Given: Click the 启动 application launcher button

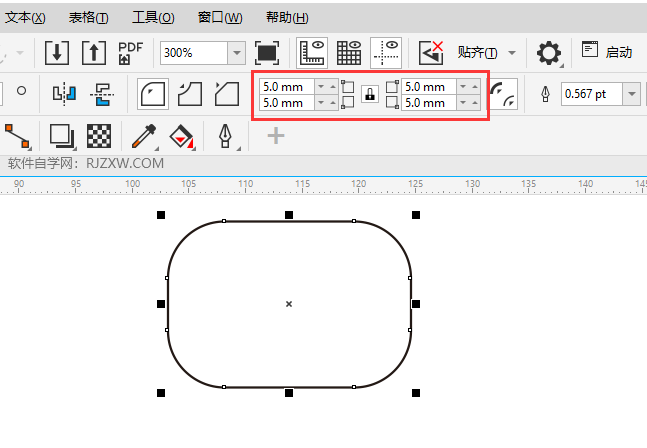Looking at the screenshot, I should coord(607,51).
